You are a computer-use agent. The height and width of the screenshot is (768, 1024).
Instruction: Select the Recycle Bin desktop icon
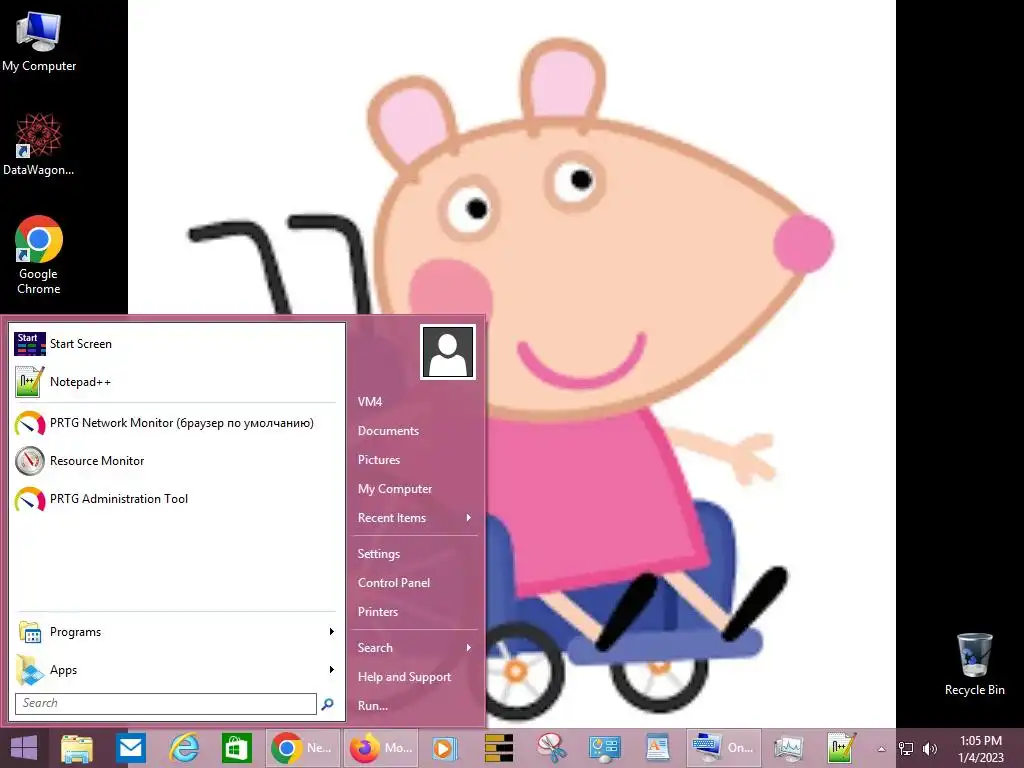tap(975, 664)
